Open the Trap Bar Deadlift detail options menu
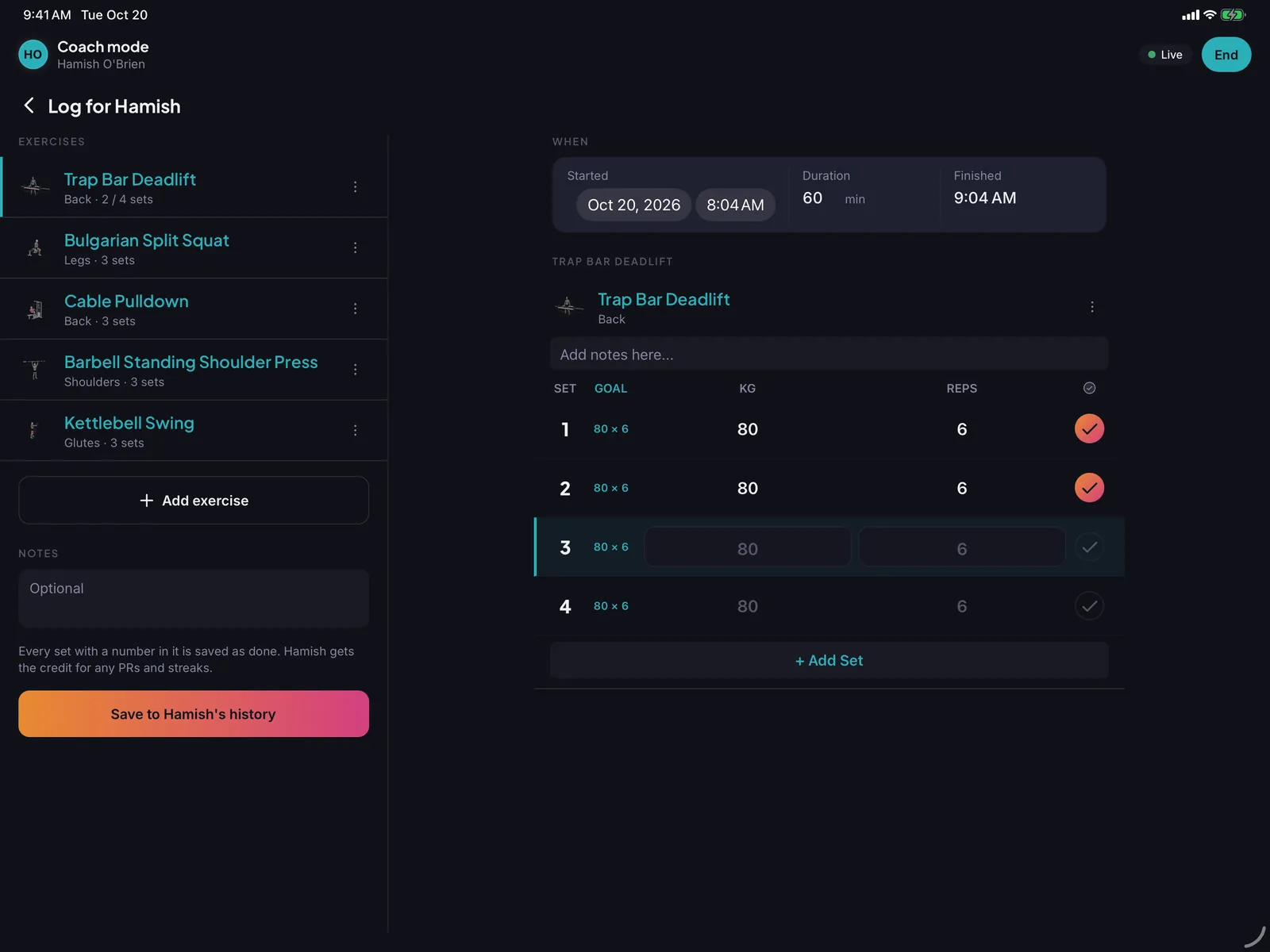This screenshot has width=1270, height=952. click(1092, 307)
